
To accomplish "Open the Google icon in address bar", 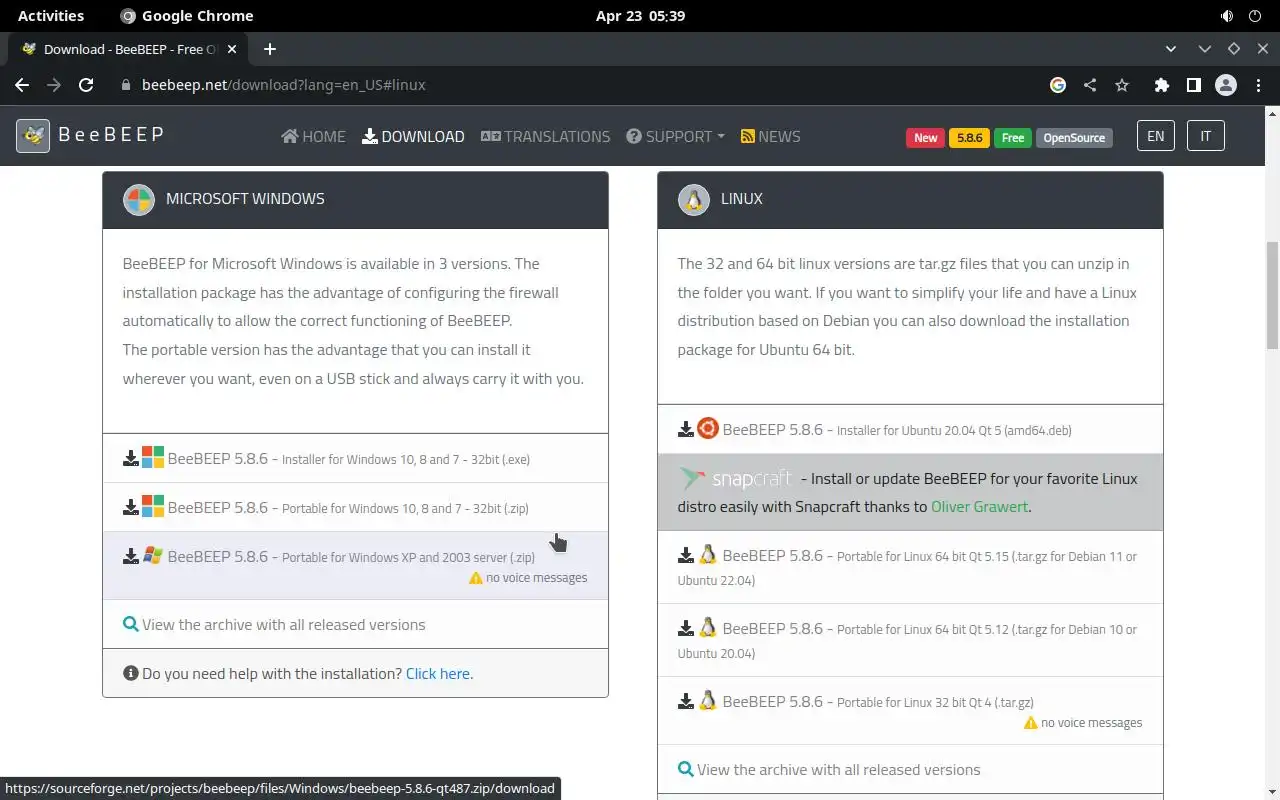I will point(1058,85).
